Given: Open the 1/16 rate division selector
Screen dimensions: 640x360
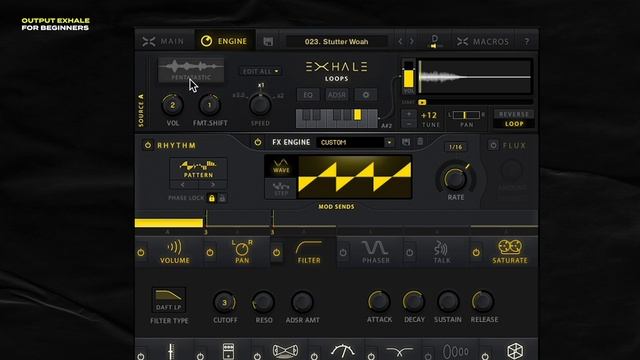Looking at the screenshot, I should (x=456, y=147).
